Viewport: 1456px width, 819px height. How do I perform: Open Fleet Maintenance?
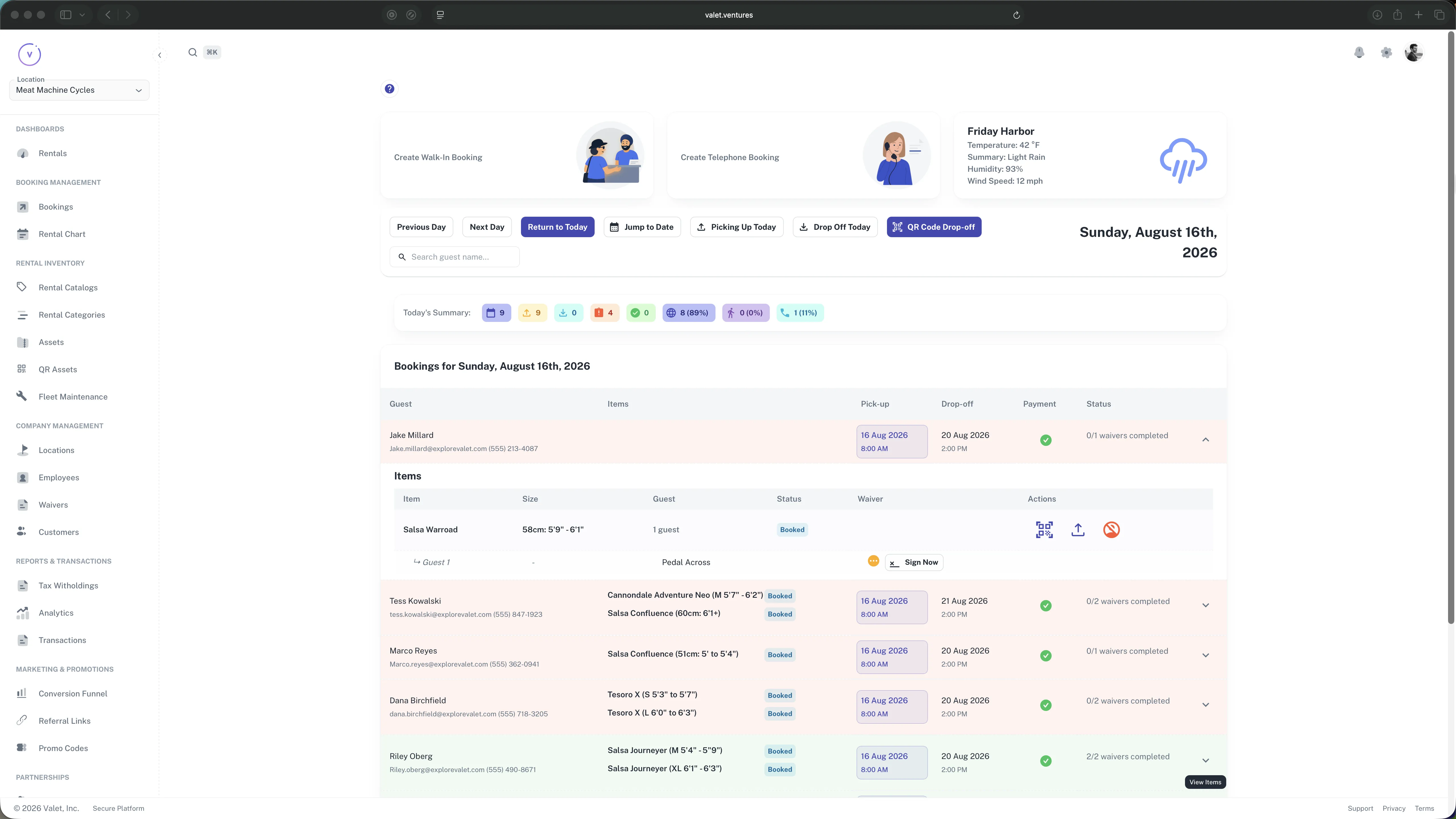[72, 396]
